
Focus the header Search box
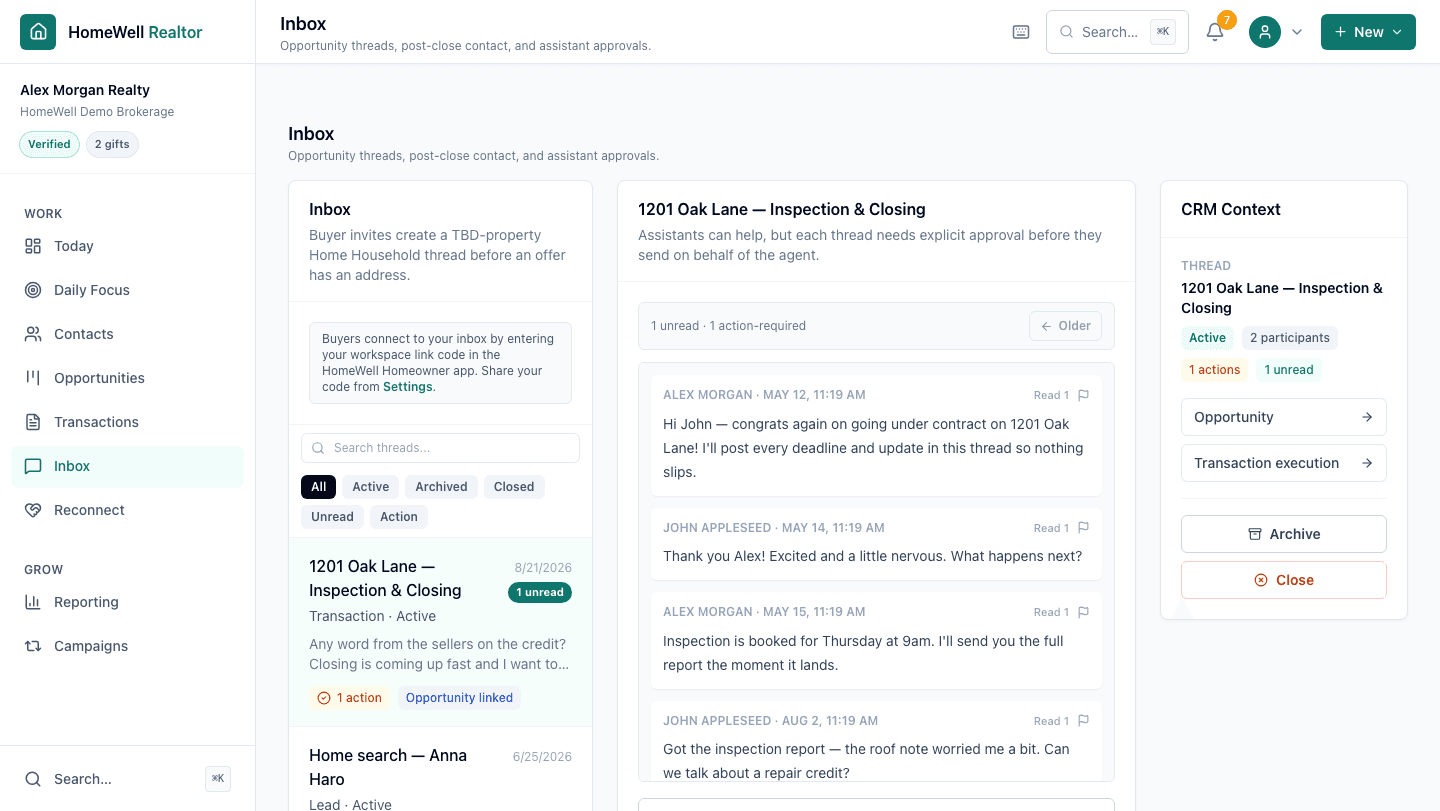pos(1117,32)
